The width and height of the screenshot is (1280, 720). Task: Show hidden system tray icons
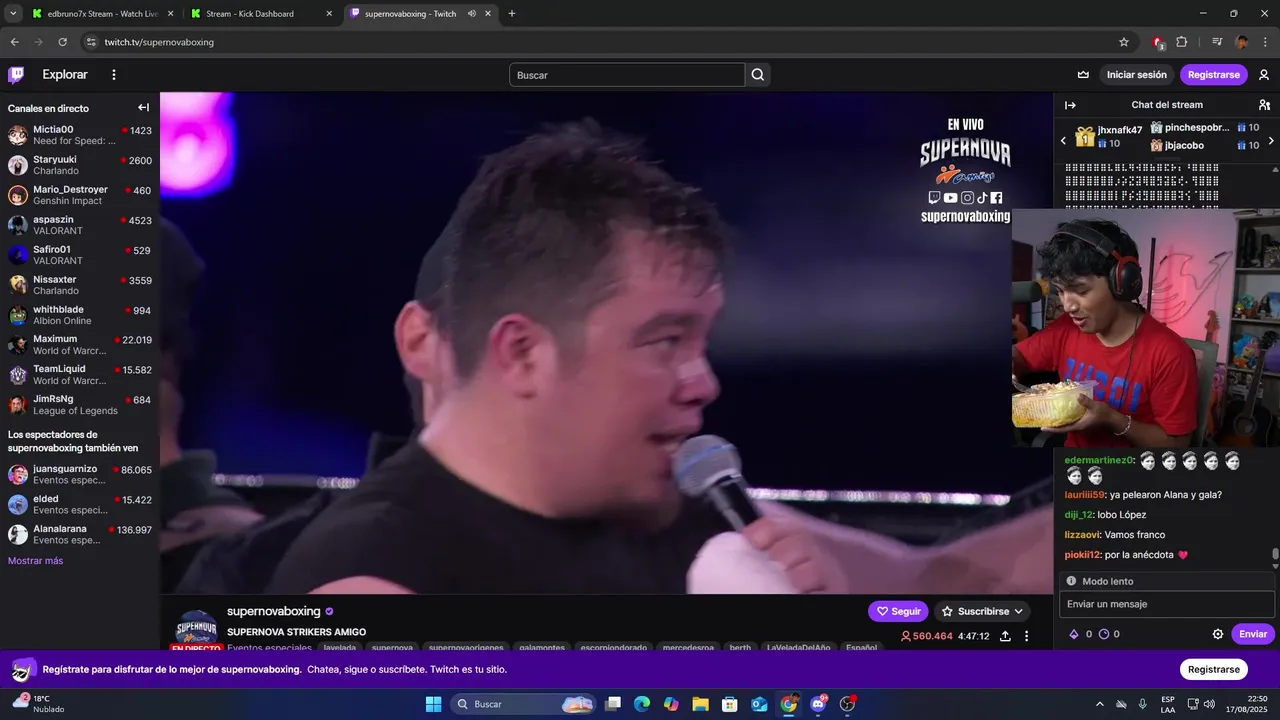click(1100, 704)
